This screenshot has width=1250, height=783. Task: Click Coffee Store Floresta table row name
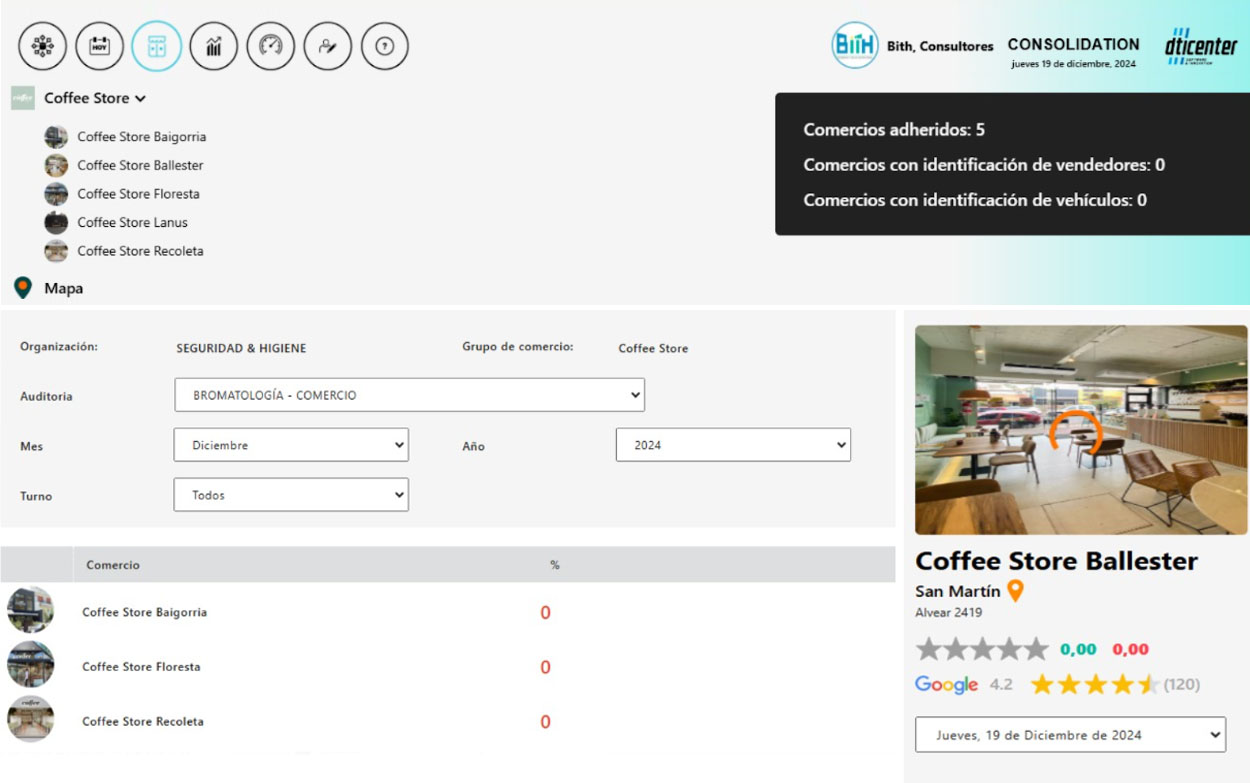click(x=141, y=667)
